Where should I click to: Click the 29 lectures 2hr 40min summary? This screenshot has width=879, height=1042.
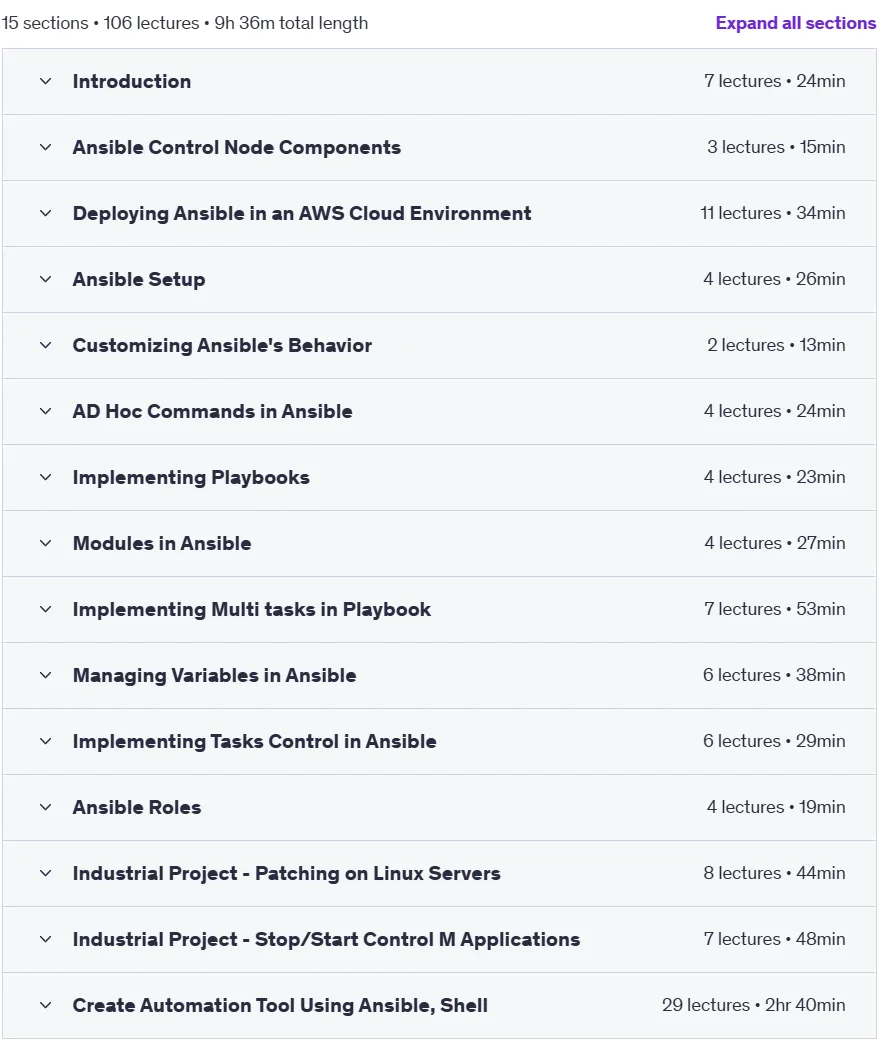click(753, 1005)
